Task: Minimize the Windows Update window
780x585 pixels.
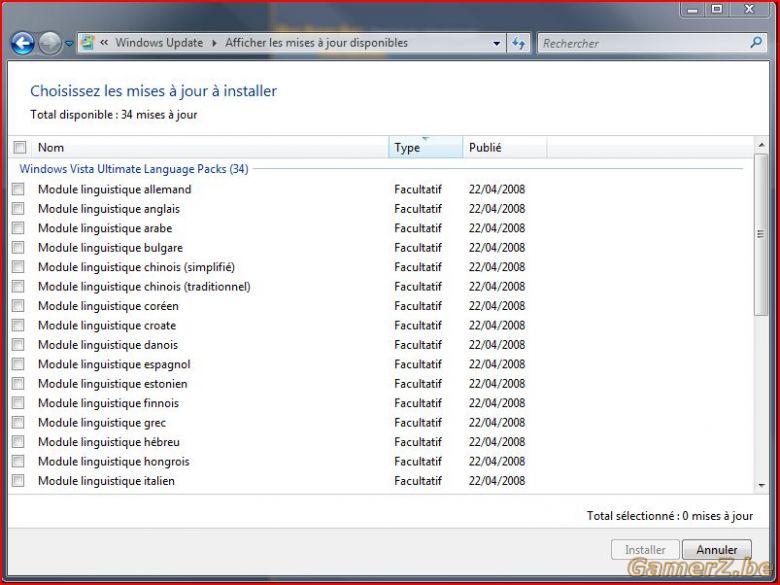Action: [x=692, y=9]
